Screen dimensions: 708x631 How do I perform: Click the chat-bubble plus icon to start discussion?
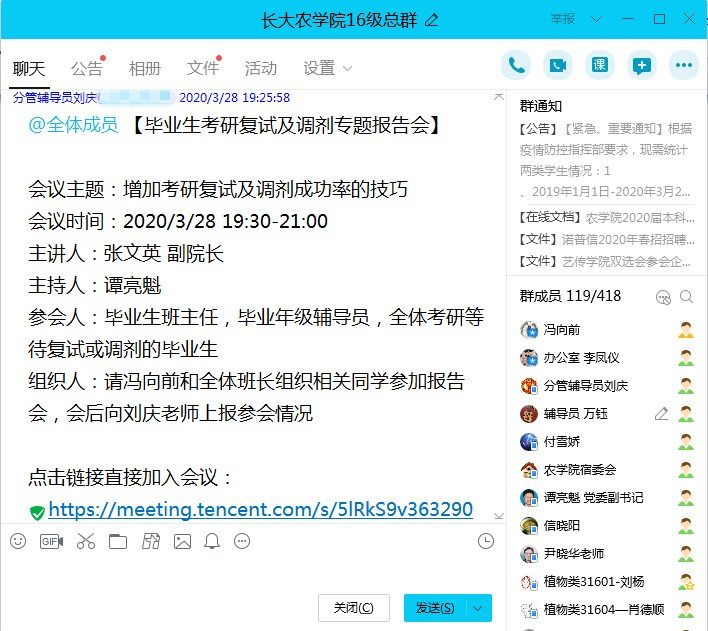[642, 65]
